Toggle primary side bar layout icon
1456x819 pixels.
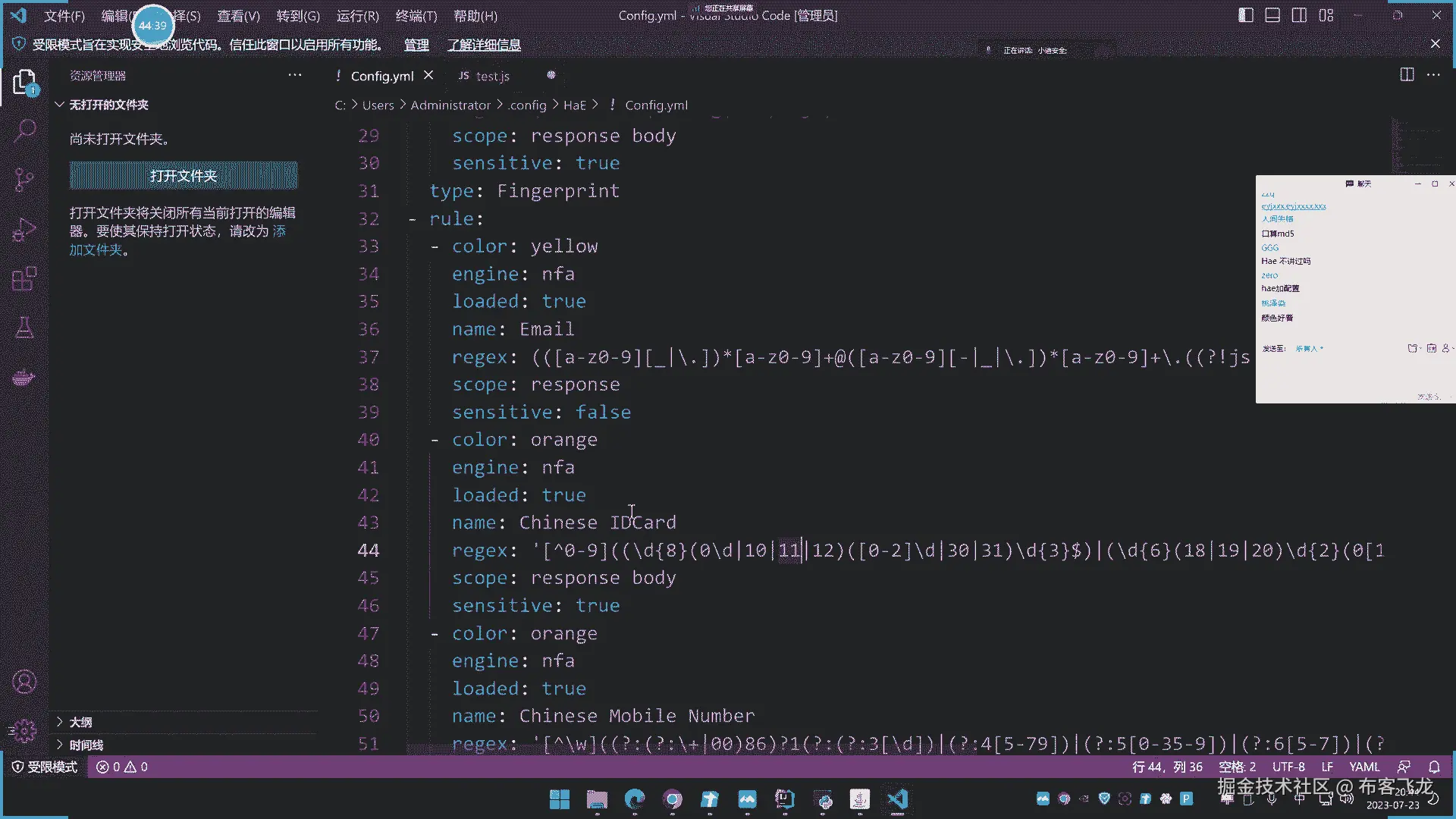(1246, 15)
